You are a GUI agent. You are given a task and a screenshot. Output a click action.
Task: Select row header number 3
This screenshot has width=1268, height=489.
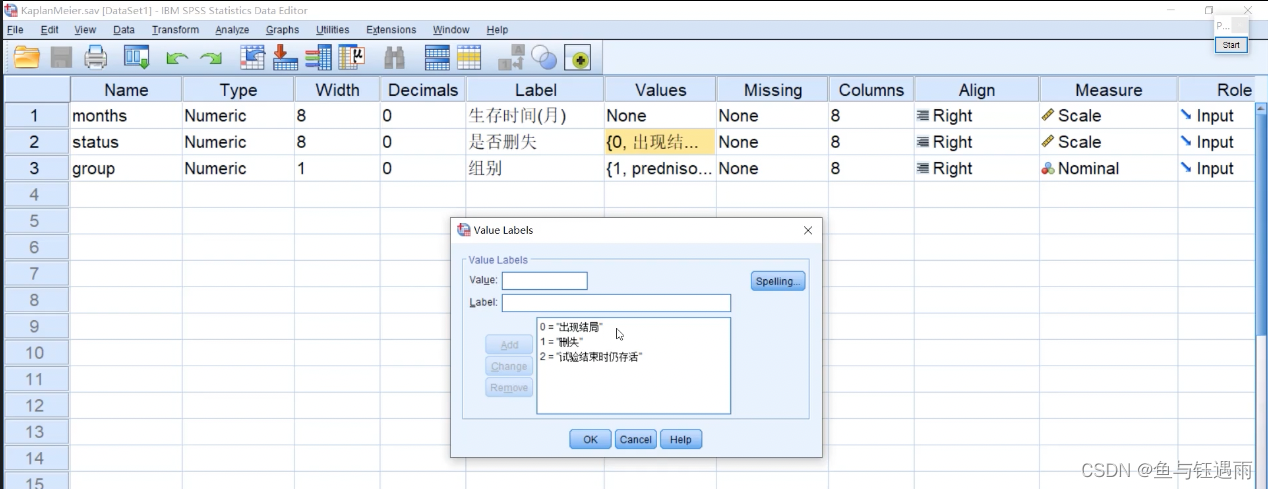point(35,169)
